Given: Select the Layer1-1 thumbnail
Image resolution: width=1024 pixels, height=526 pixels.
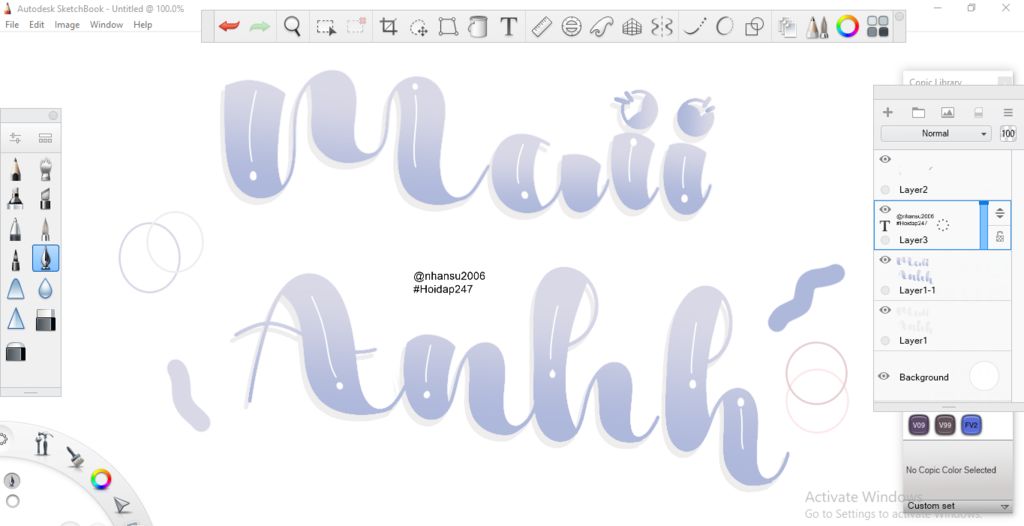Looking at the screenshot, I should click(x=914, y=269).
